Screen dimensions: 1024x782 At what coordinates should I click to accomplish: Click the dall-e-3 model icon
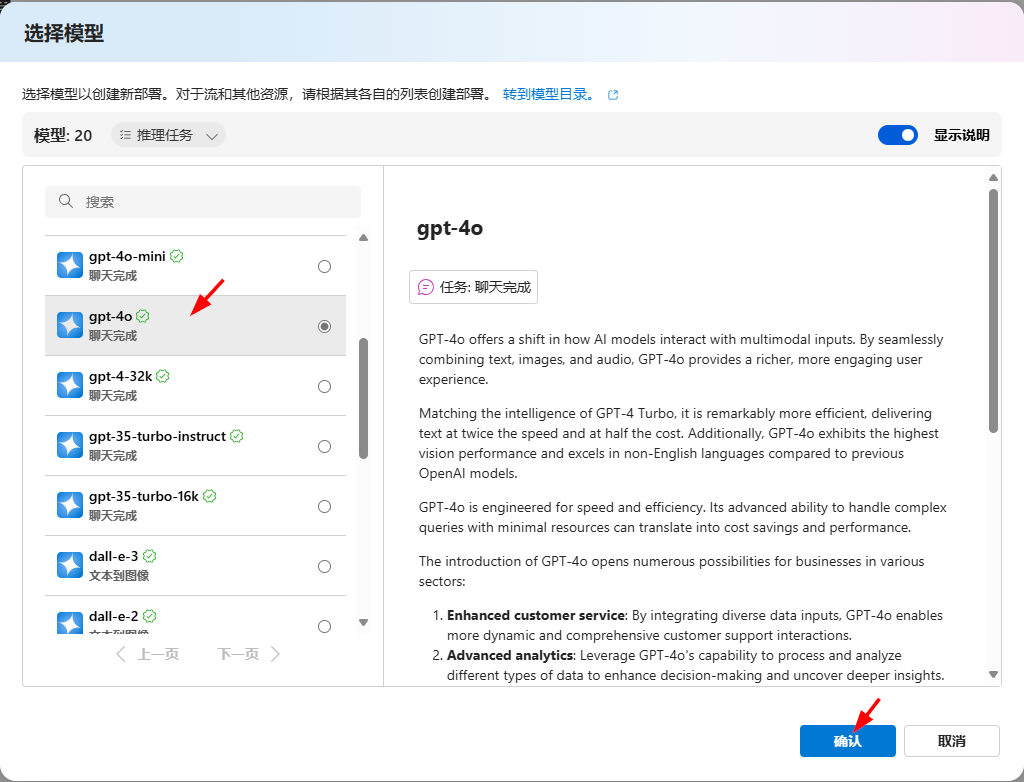coord(69,564)
